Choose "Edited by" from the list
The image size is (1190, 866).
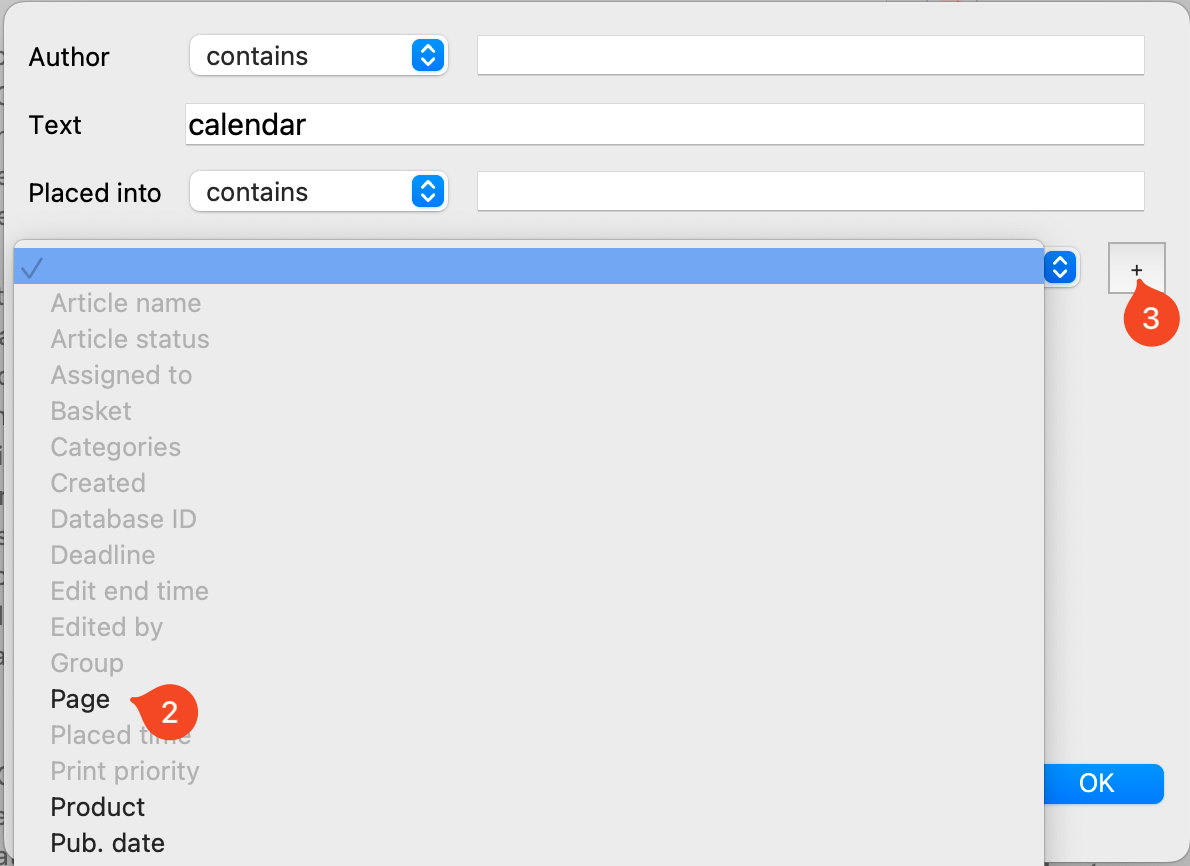click(x=106, y=627)
